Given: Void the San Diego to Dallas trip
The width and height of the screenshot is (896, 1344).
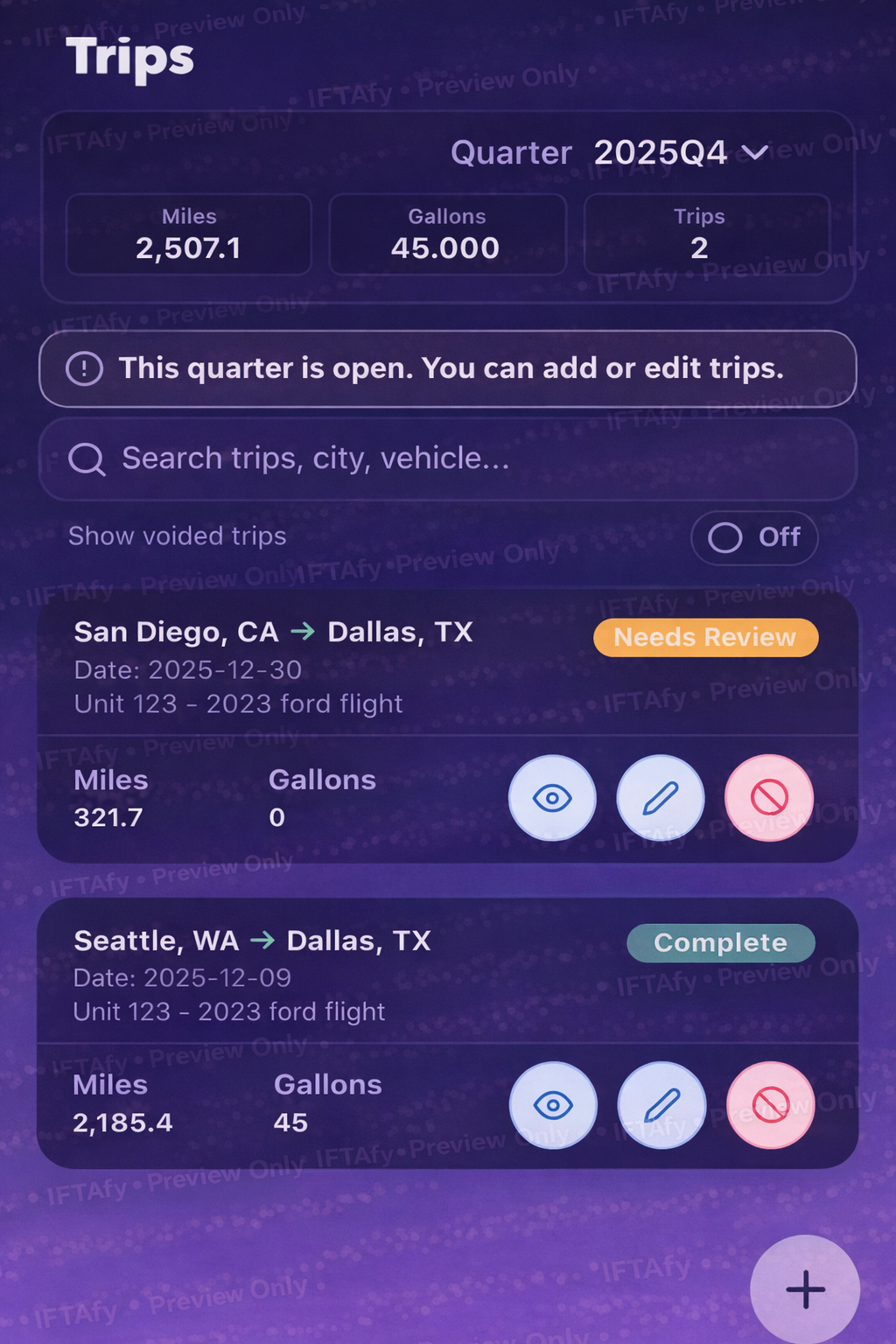Looking at the screenshot, I should tap(769, 798).
